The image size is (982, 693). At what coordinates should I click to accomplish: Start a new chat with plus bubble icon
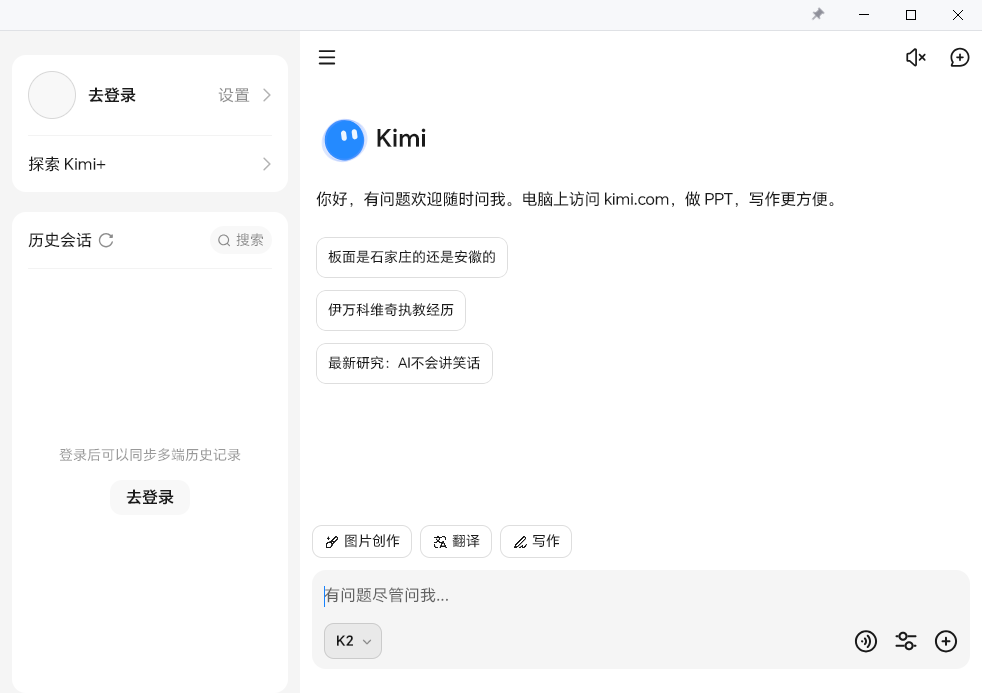coord(959,58)
